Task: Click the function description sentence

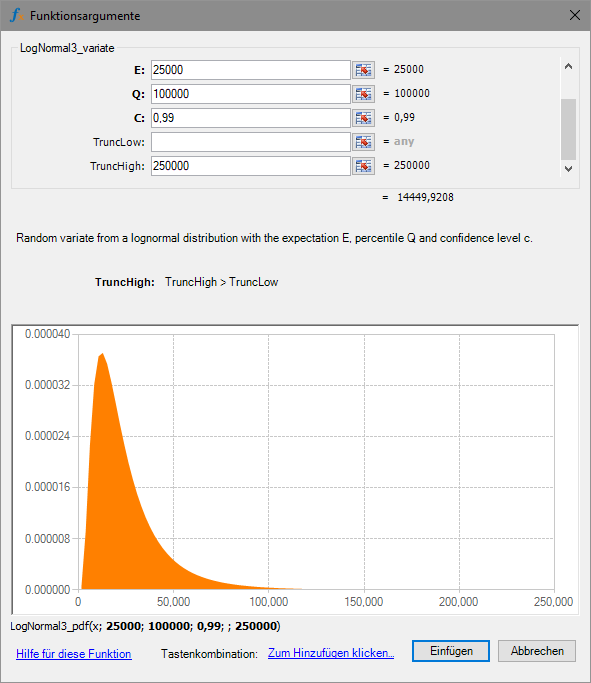Action: (x=274, y=238)
